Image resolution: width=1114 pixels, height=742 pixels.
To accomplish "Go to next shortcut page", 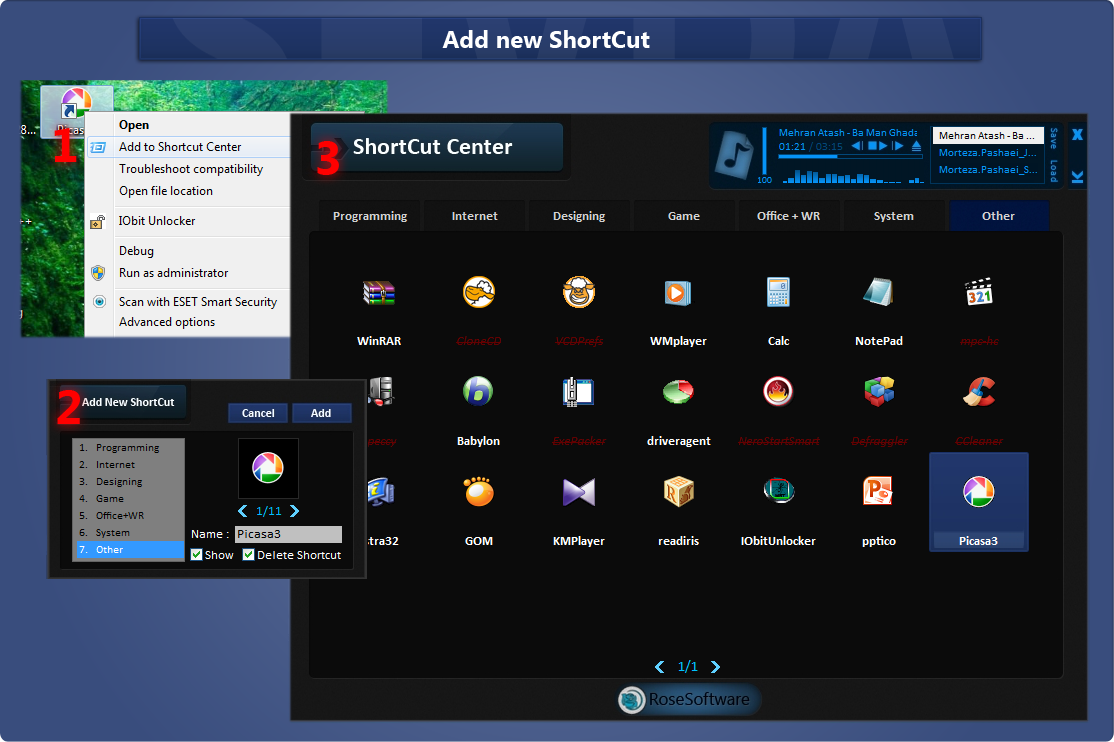I will [x=715, y=667].
